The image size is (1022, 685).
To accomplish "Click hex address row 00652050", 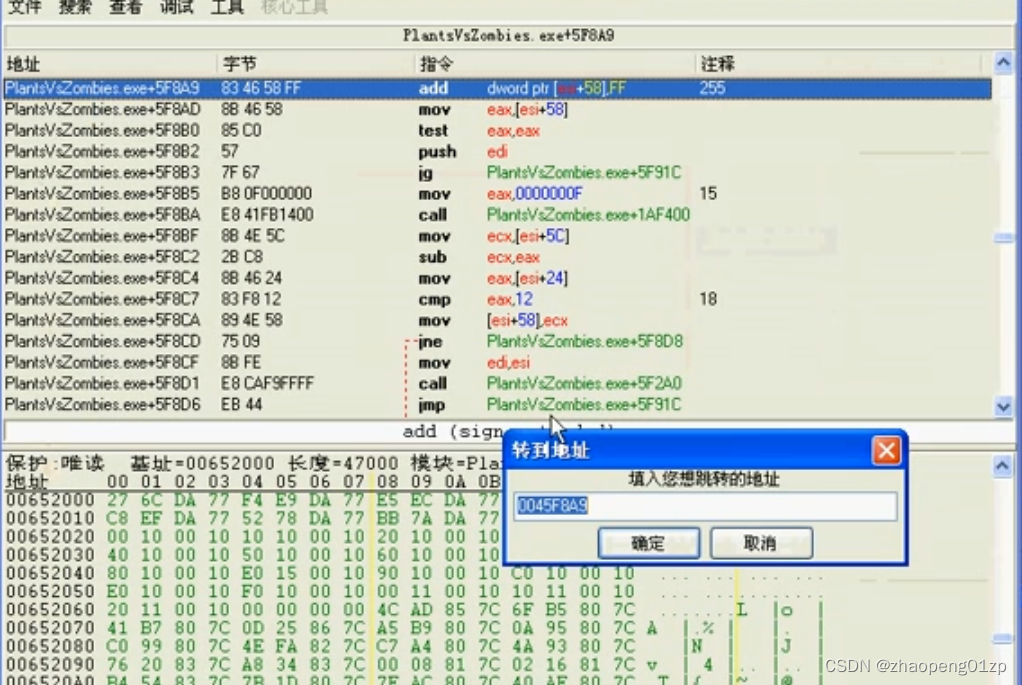I will pos(50,591).
